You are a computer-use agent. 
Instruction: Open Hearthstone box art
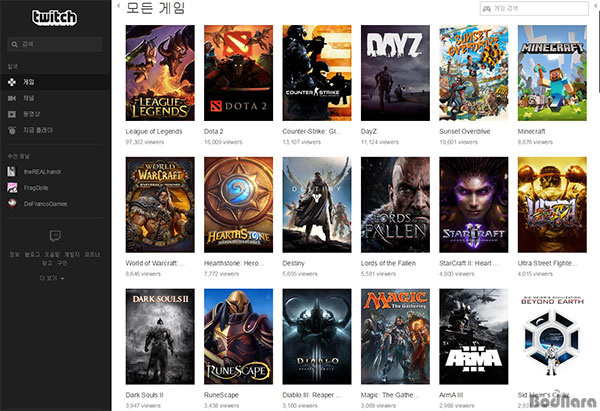click(x=238, y=204)
